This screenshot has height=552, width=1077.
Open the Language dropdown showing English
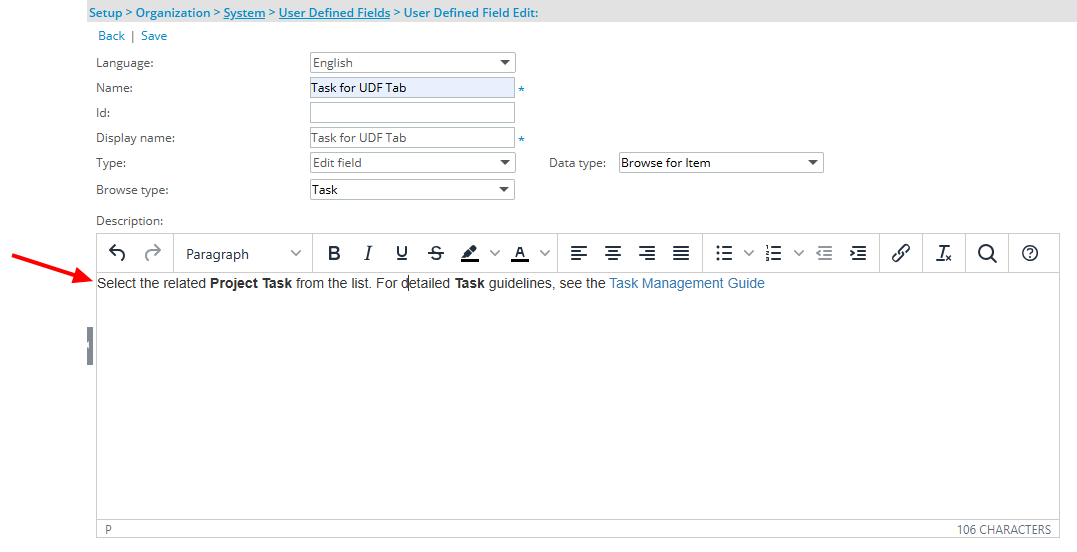(x=412, y=63)
